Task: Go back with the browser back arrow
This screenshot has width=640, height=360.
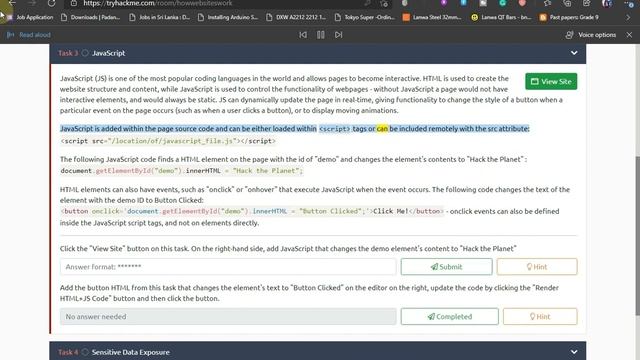Action: (12, 3)
